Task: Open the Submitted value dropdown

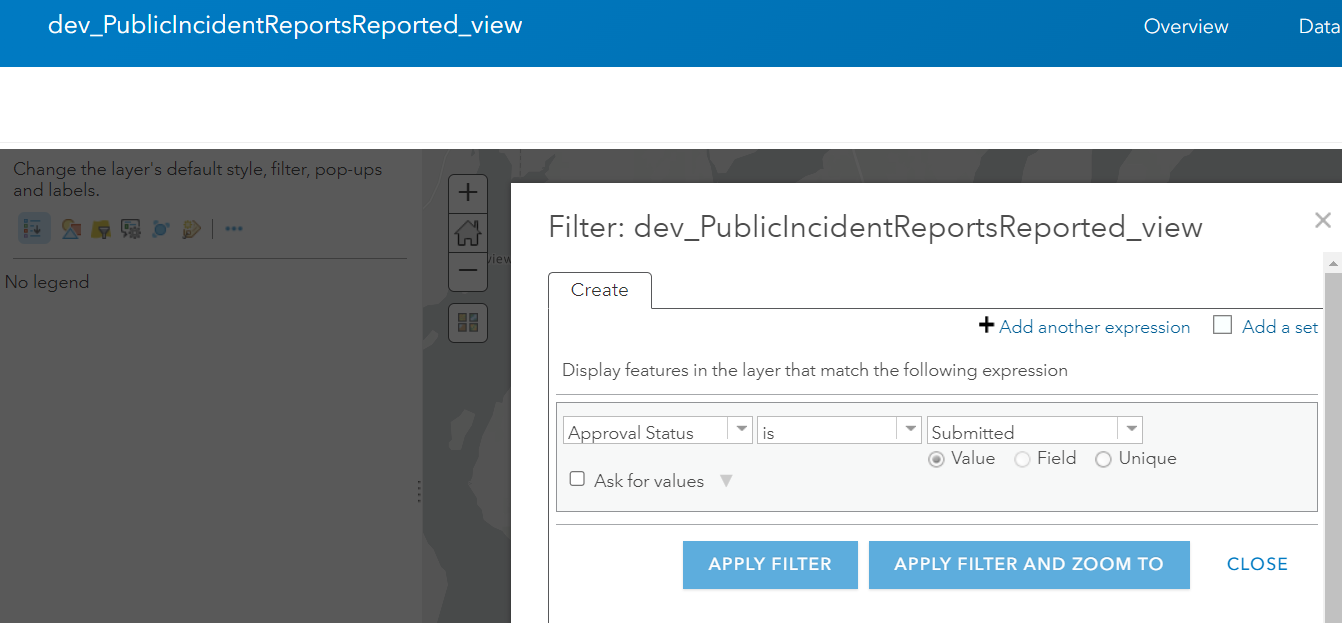Action: [x=1130, y=430]
